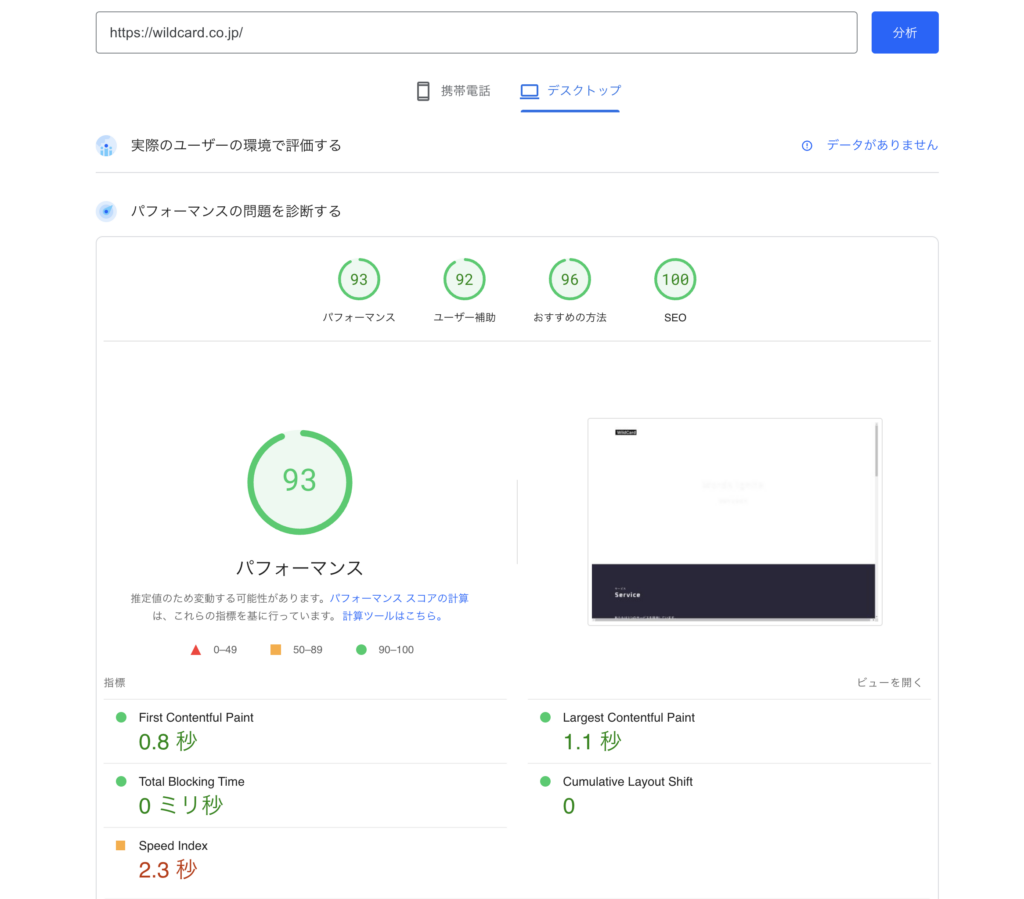Image resolution: width=1024 pixels, height=899 pixels.
Task: Click the 0.8 秒 value
Action: coord(168,742)
